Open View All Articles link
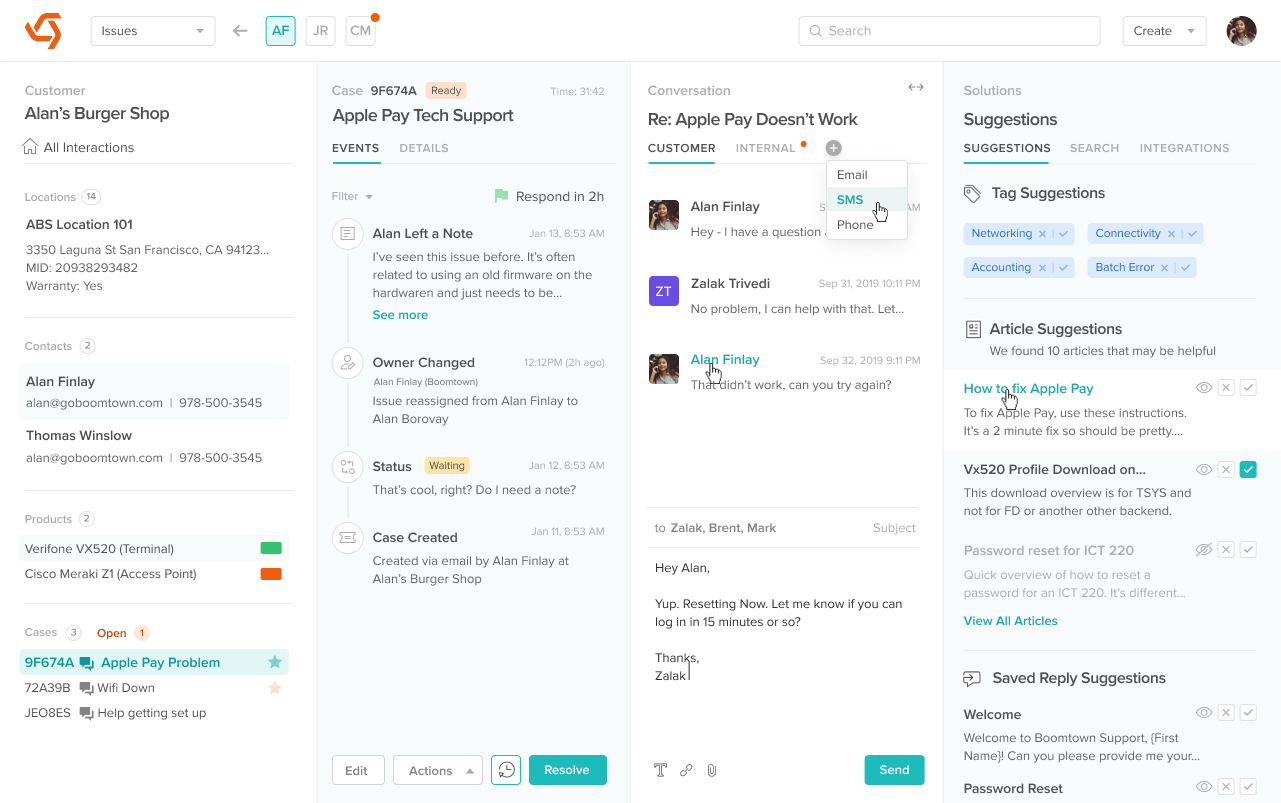The width and height of the screenshot is (1281, 803). click(1011, 621)
